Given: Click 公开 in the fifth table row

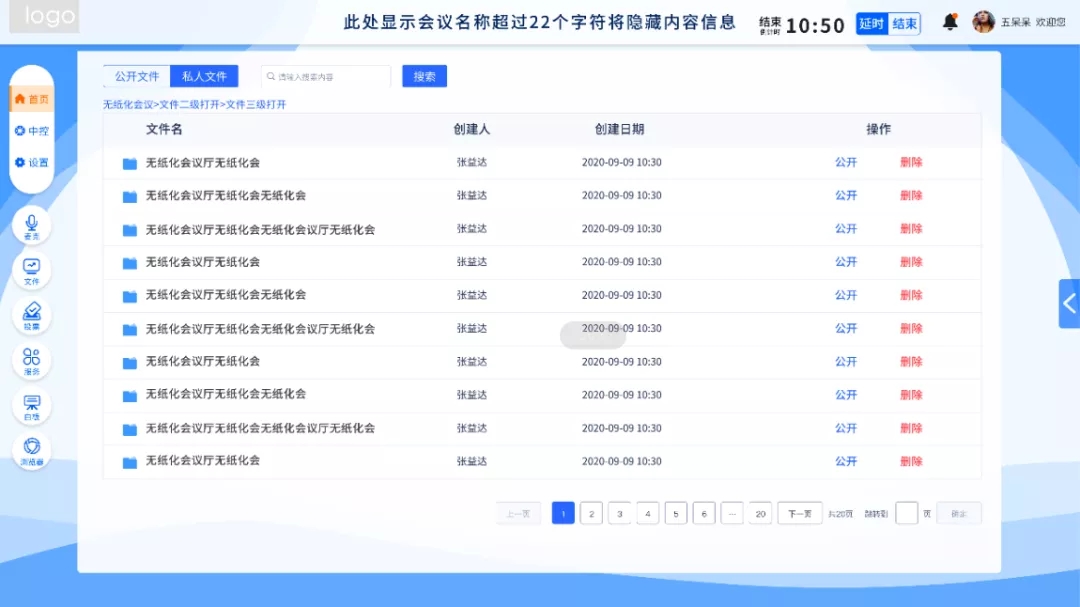Looking at the screenshot, I should pyautogui.click(x=846, y=295).
